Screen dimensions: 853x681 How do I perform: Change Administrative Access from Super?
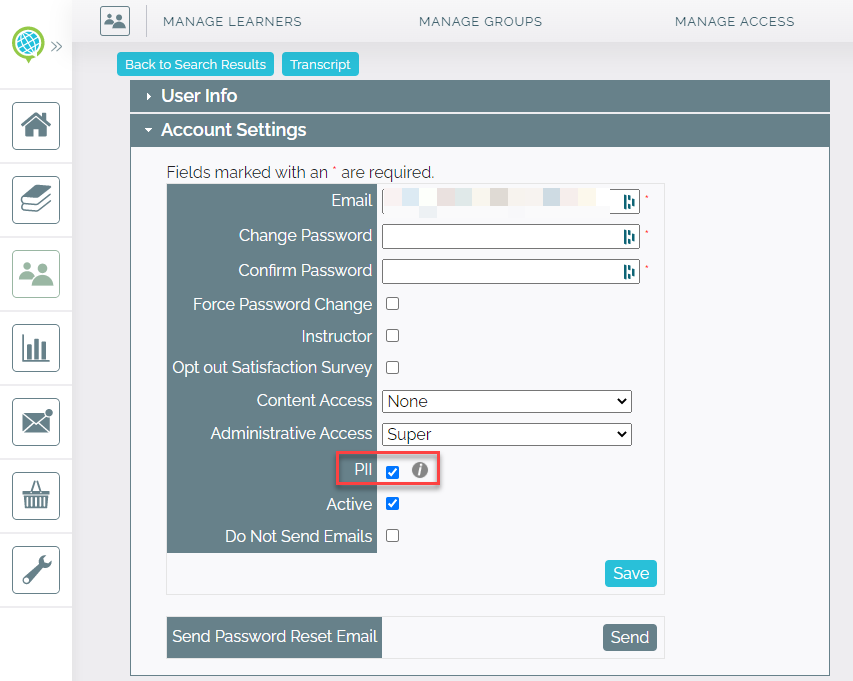click(506, 434)
